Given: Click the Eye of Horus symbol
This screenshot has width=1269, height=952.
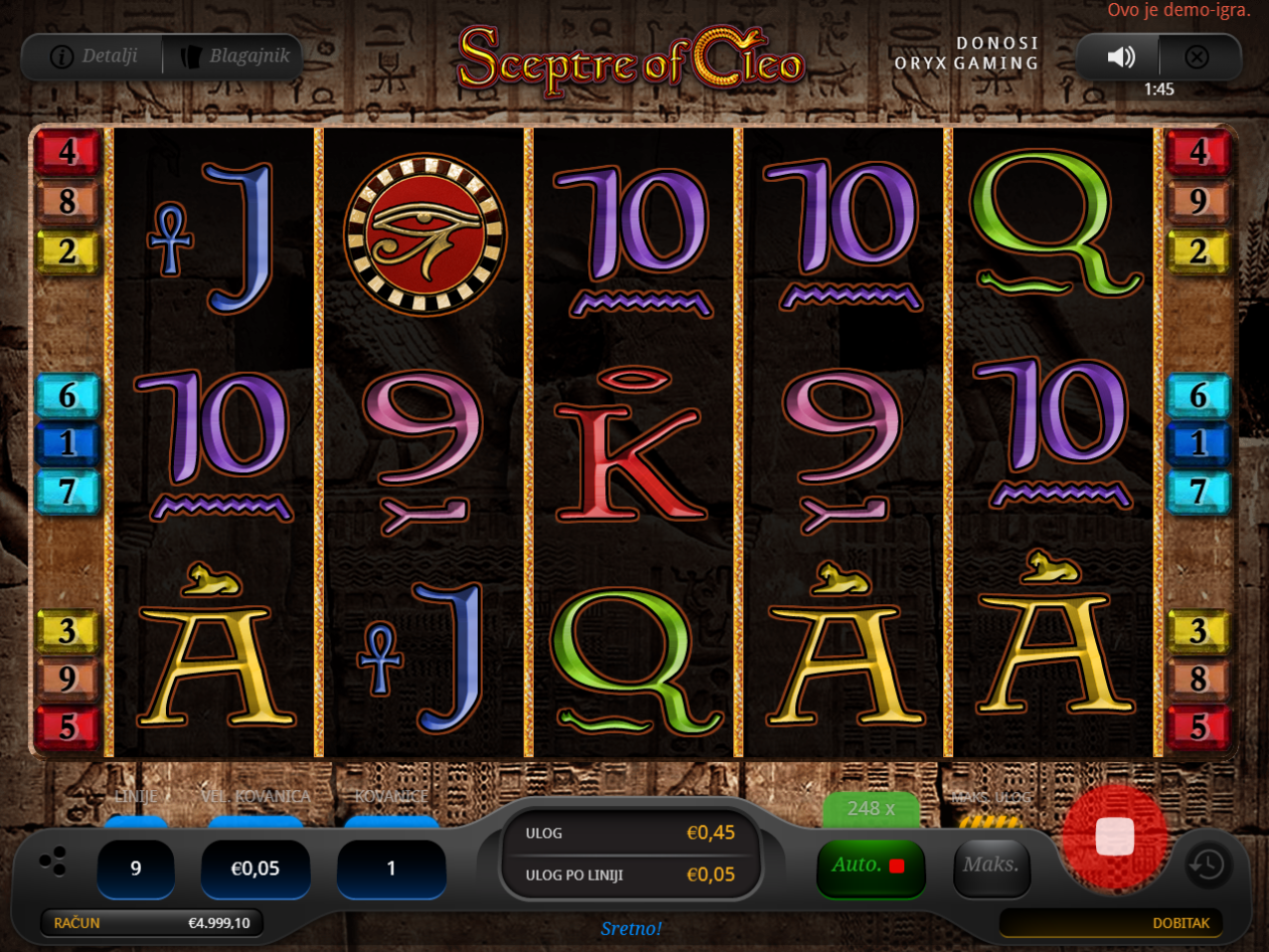Looking at the screenshot, I should click(425, 234).
